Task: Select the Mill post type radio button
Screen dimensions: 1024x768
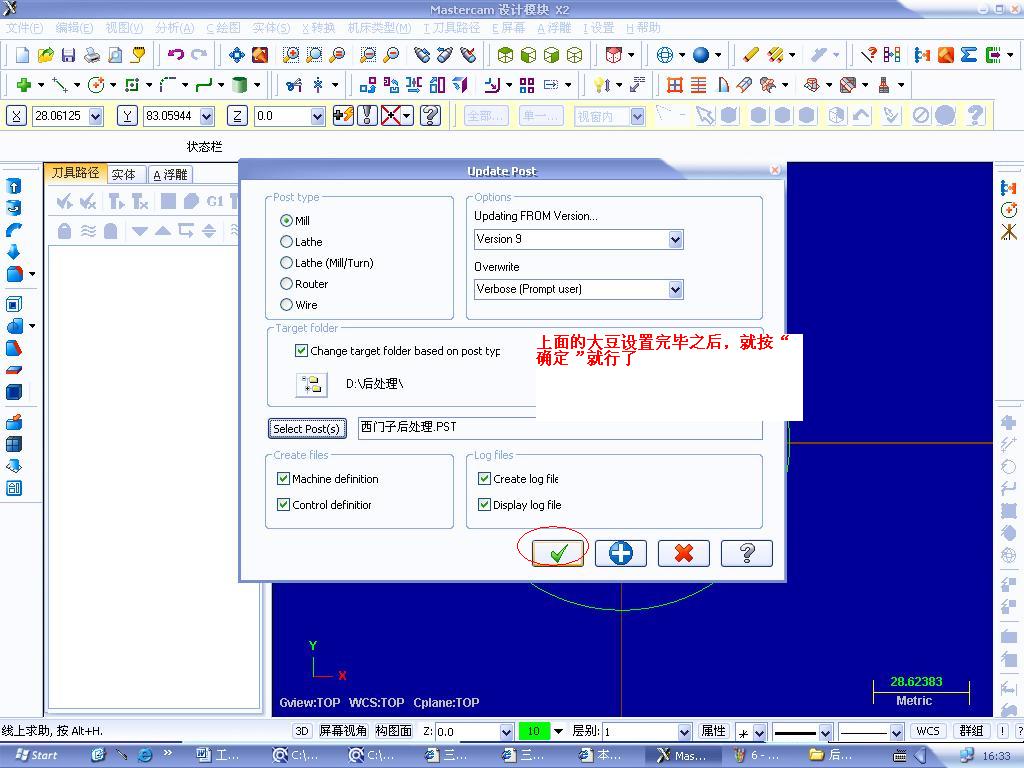Action: tap(286, 221)
